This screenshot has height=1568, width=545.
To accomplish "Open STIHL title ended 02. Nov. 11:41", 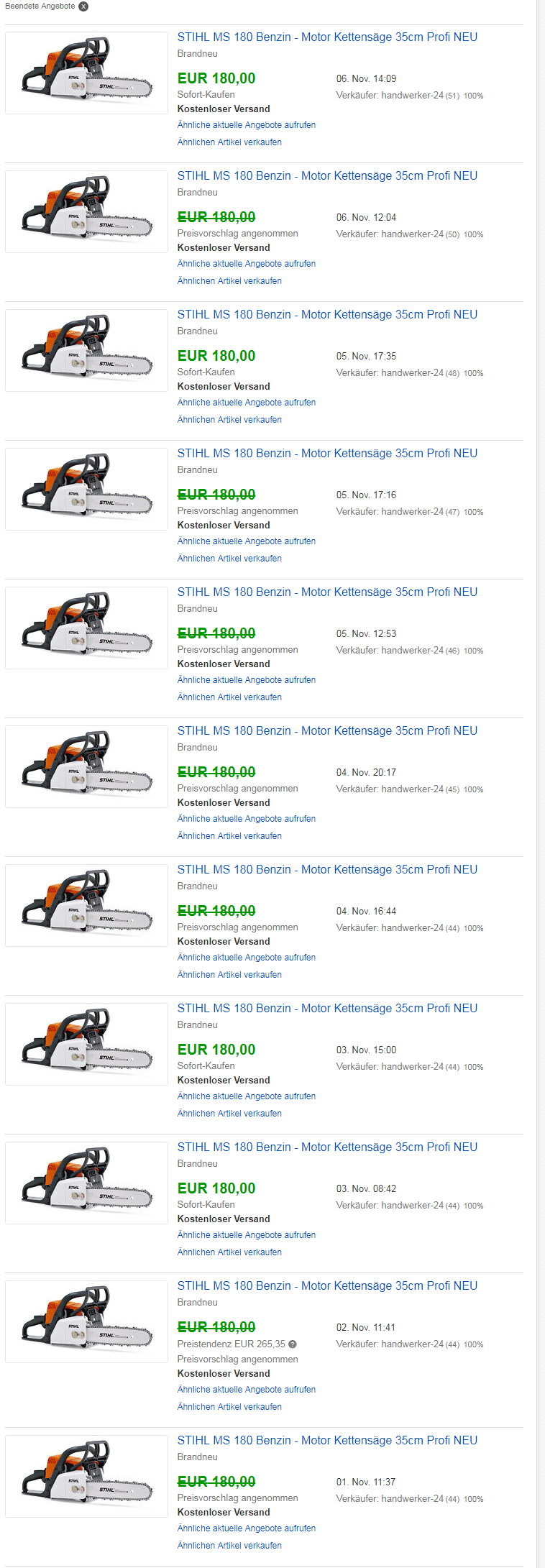I will pyautogui.click(x=327, y=1285).
